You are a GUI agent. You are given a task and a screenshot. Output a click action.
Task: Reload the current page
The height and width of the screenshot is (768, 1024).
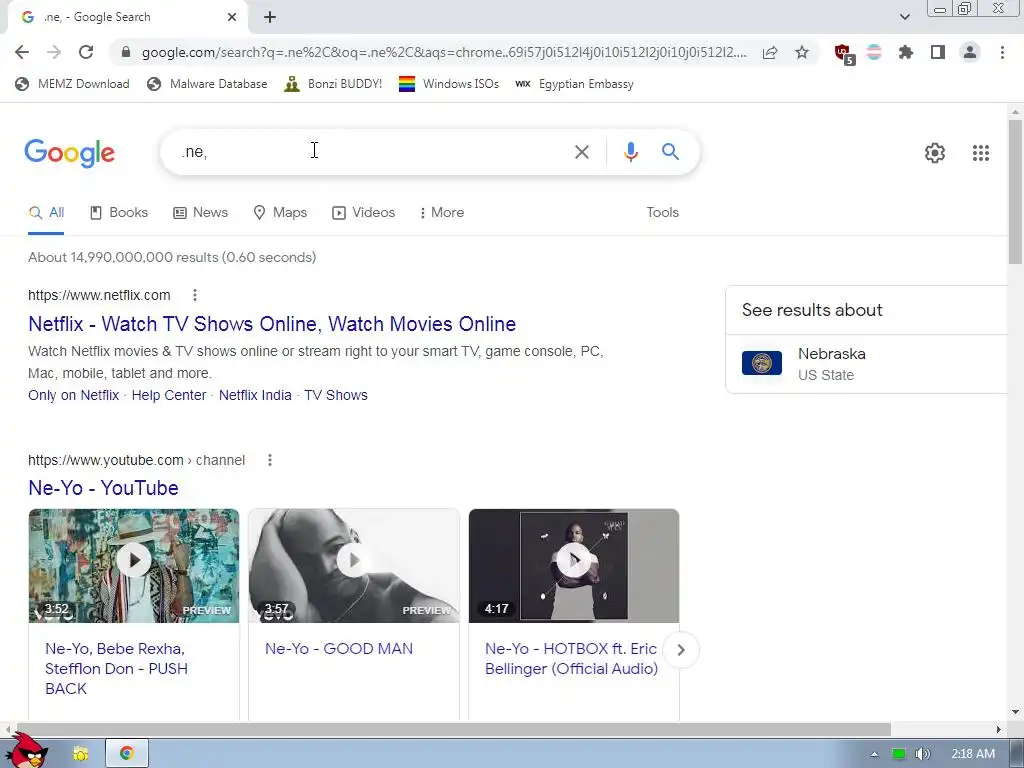coord(86,52)
